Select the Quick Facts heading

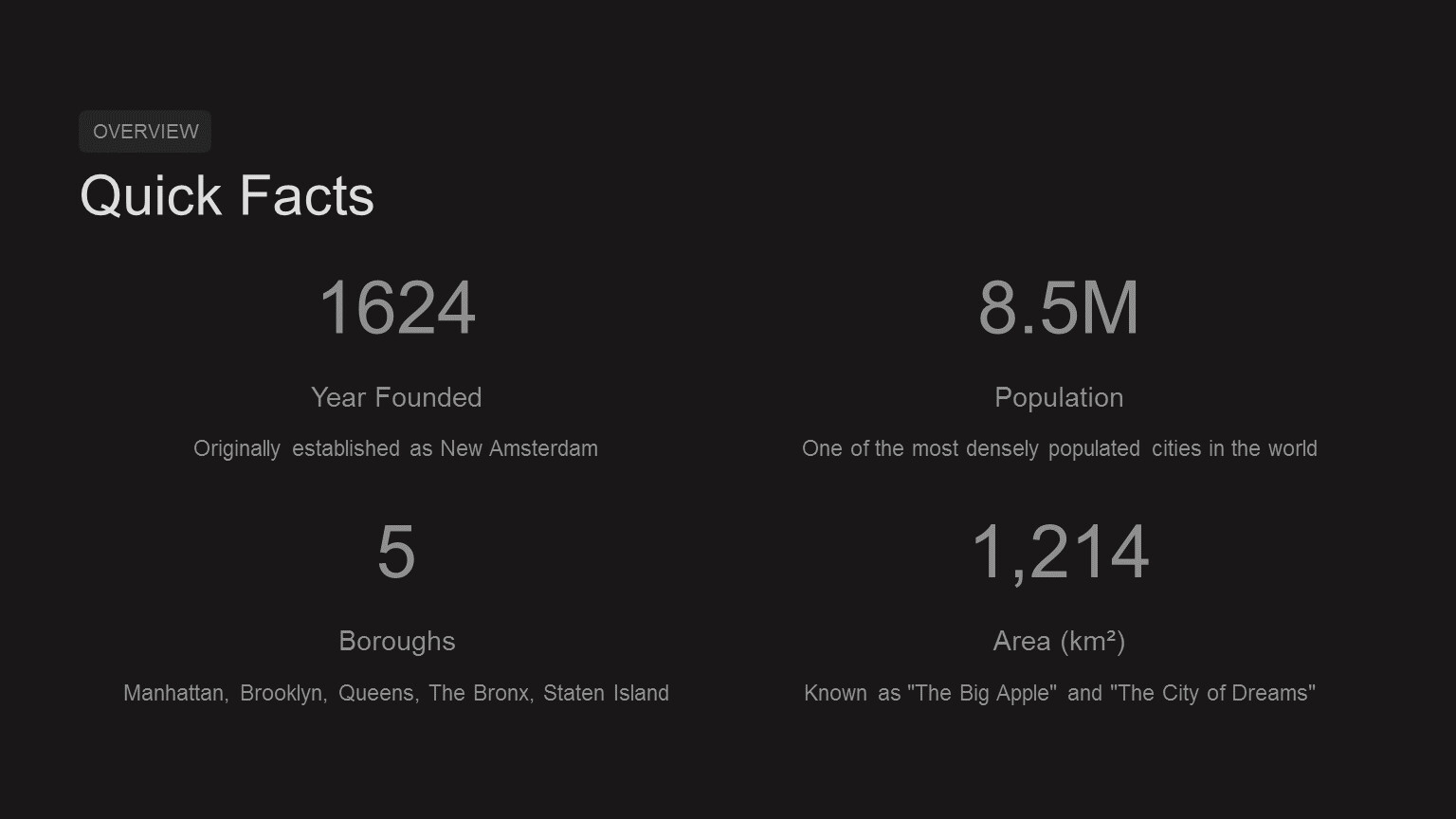tap(227, 196)
